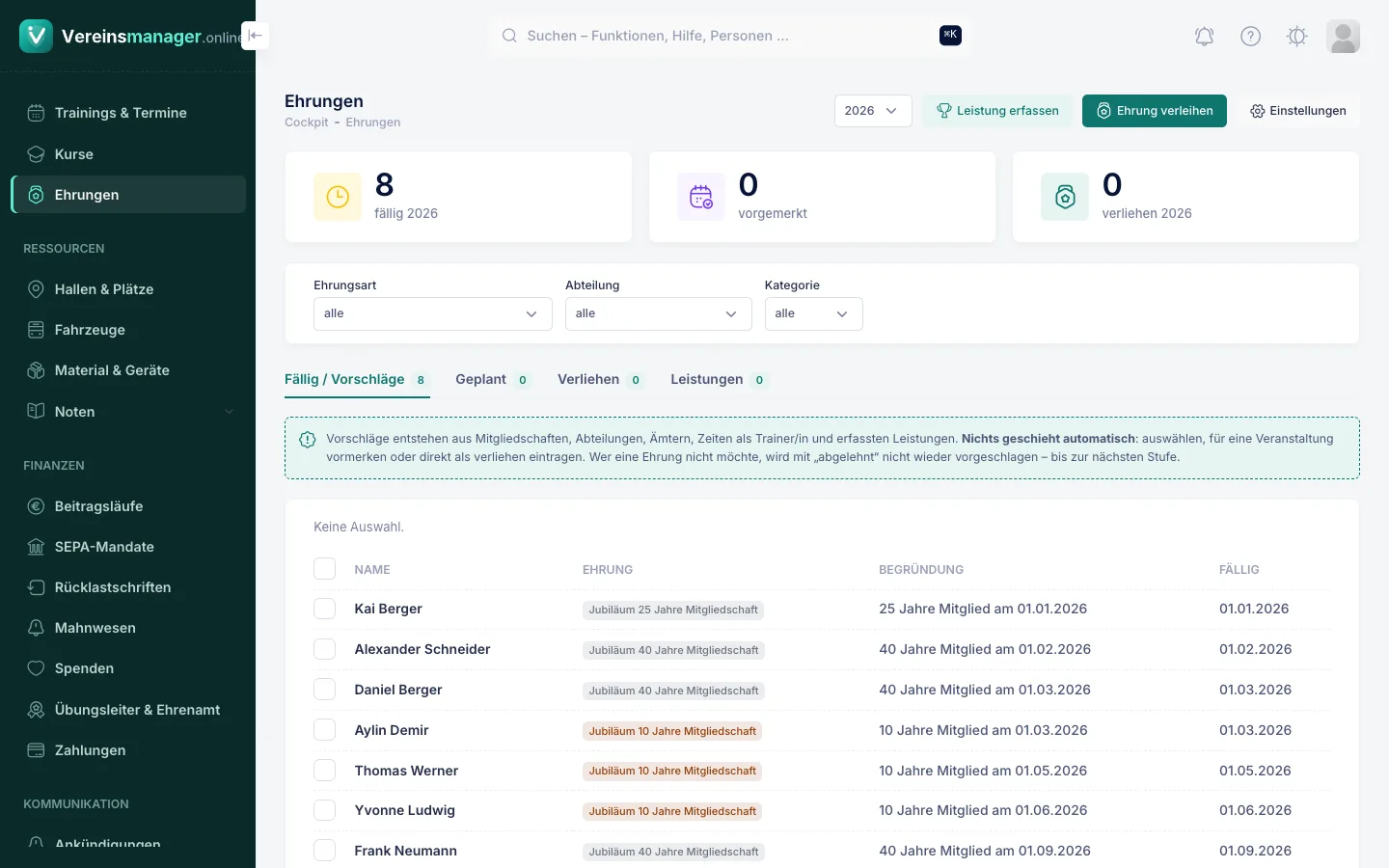
Task: Tick the checkbox next to Aylin Demir
Action: click(324, 730)
